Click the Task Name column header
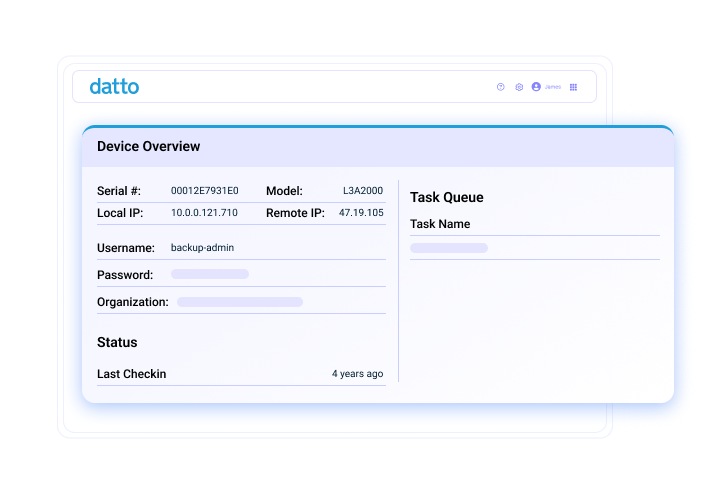The image size is (706, 494). click(440, 224)
